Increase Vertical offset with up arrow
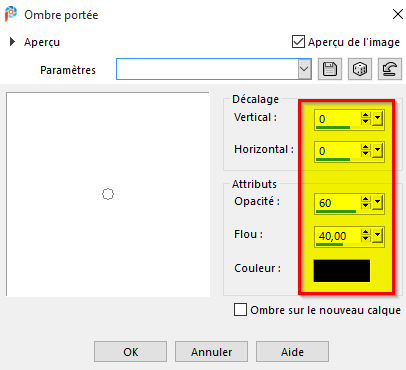 pyautogui.click(x=366, y=115)
